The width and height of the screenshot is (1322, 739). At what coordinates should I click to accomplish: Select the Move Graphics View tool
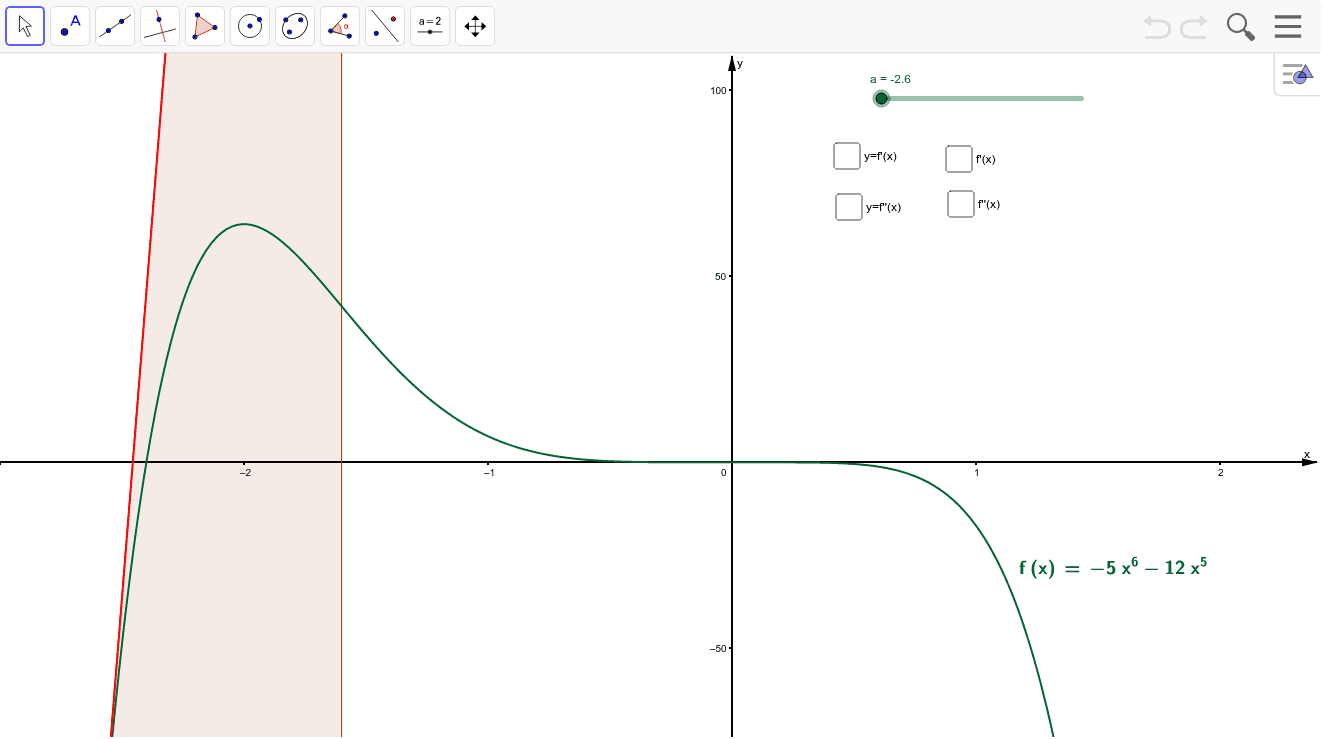point(475,25)
